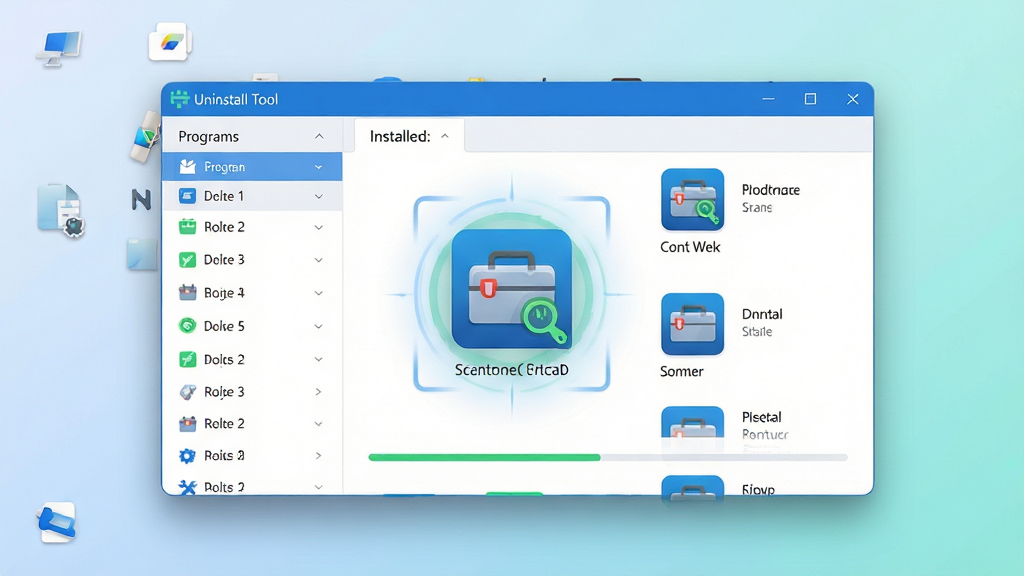Click the blue gear icon beside Rolts
Screen dimensions: 1024x576
point(187,455)
